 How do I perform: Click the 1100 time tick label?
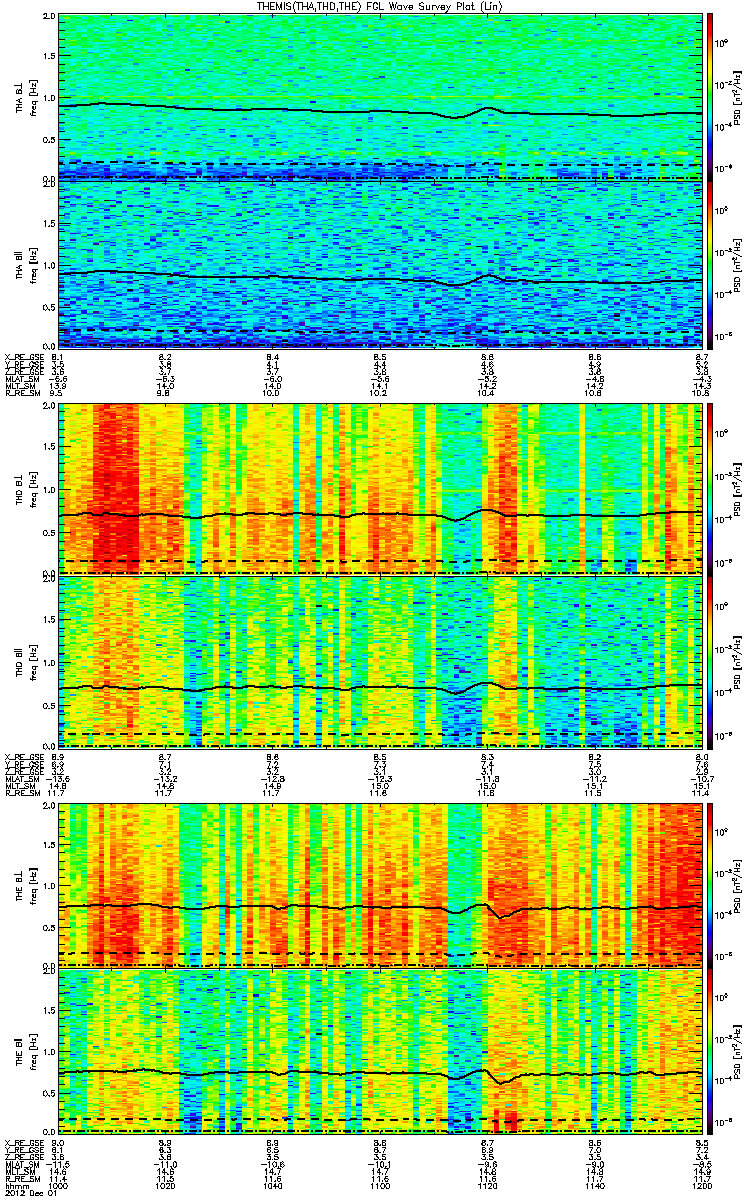[x=381, y=1186]
